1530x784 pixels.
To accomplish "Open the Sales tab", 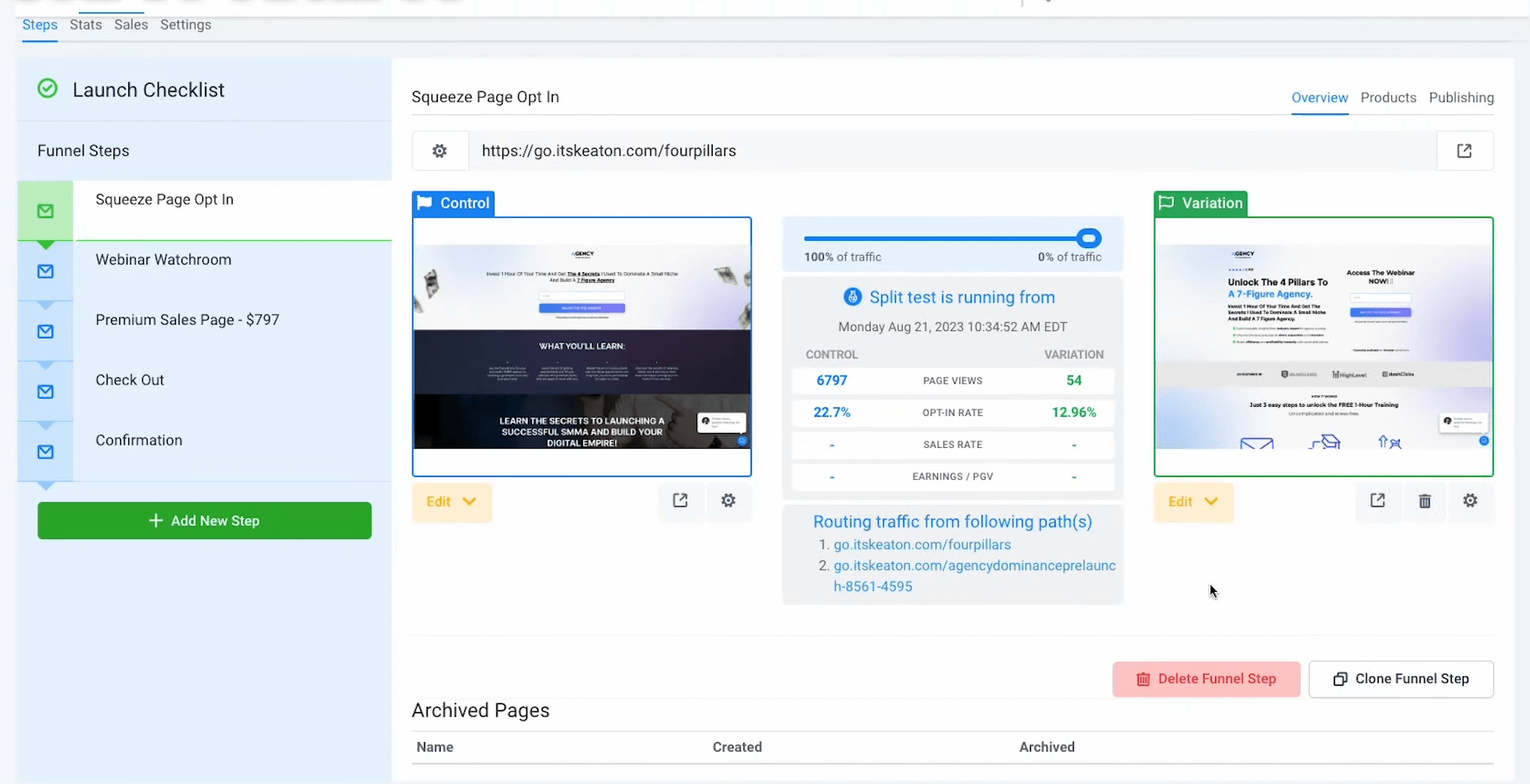I will click(x=131, y=25).
